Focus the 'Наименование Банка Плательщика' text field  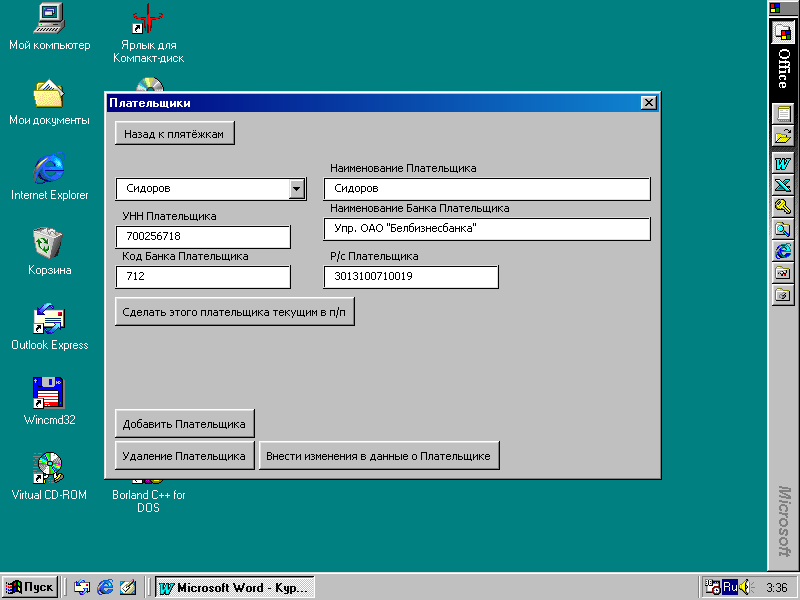pyautogui.click(x=487, y=229)
